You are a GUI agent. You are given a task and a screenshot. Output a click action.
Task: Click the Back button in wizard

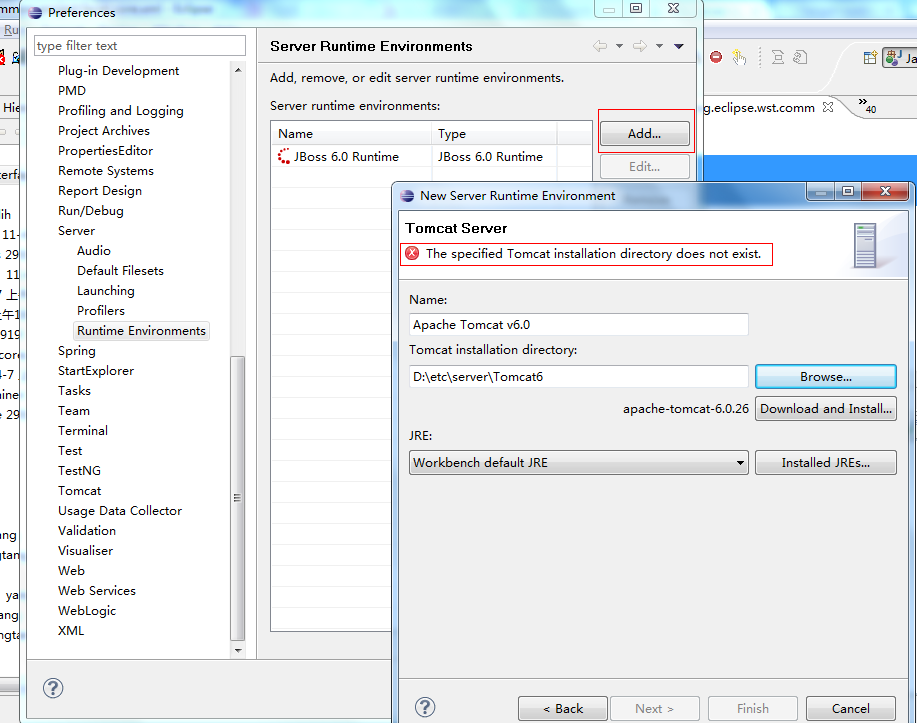(x=563, y=708)
